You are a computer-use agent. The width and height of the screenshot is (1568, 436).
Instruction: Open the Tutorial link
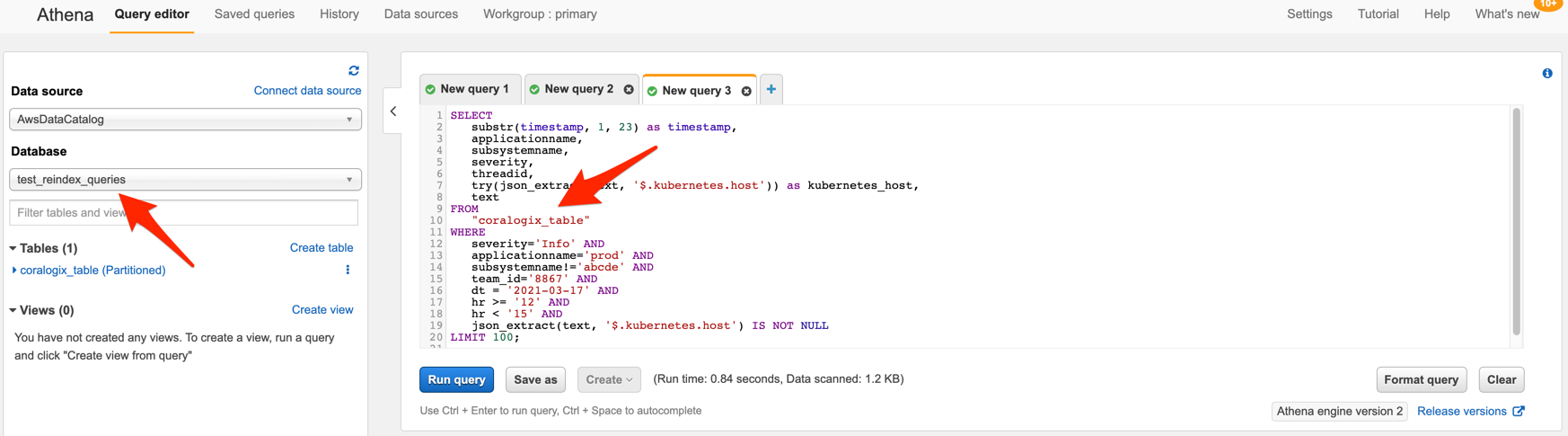click(1378, 14)
